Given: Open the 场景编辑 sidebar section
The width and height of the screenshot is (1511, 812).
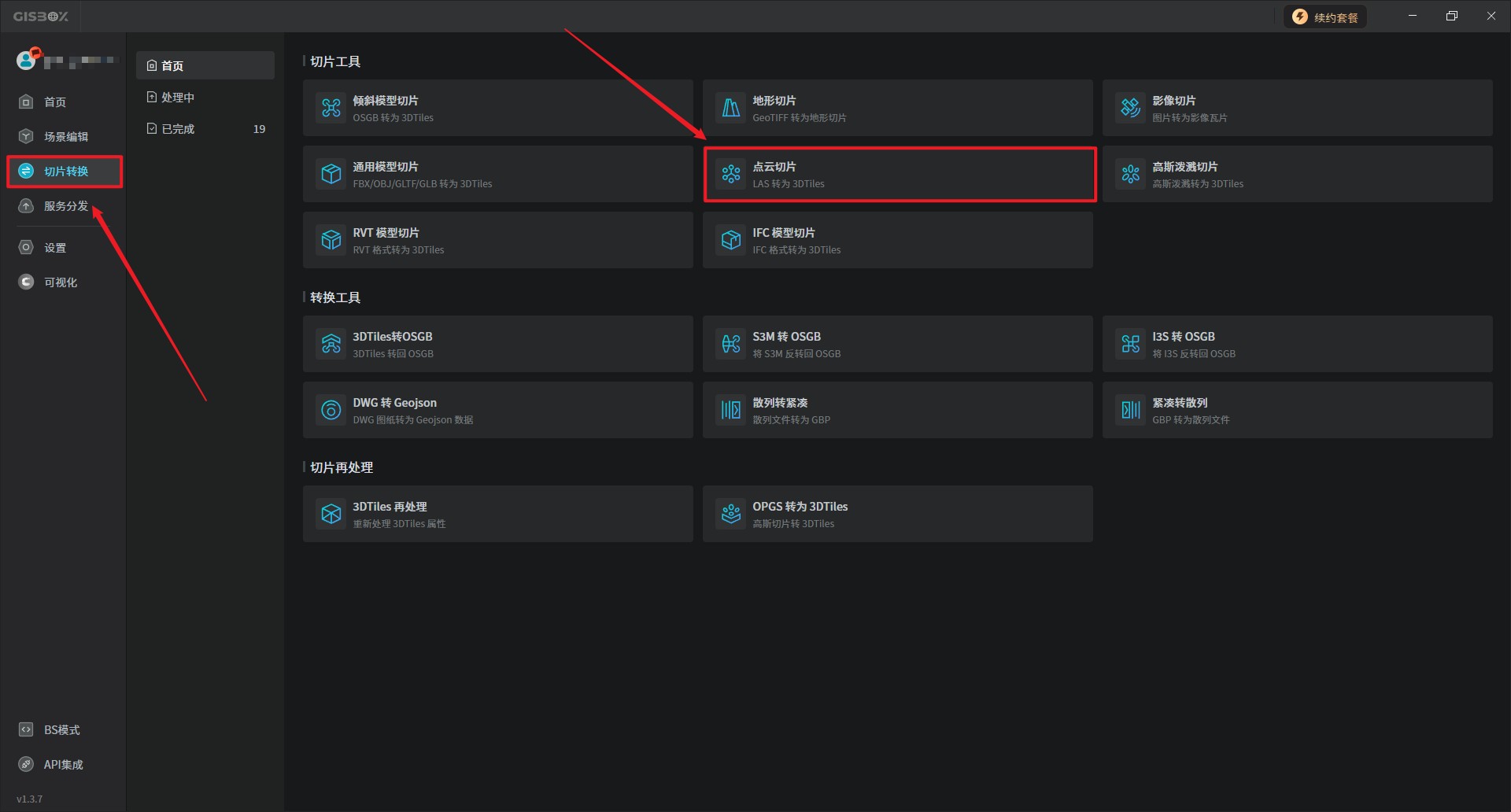Looking at the screenshot, I should click(65, 137).
